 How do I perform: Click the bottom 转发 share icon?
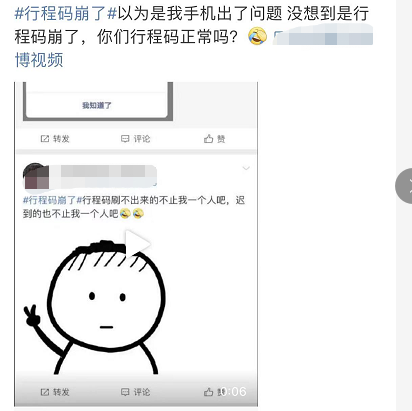point(55,392)
